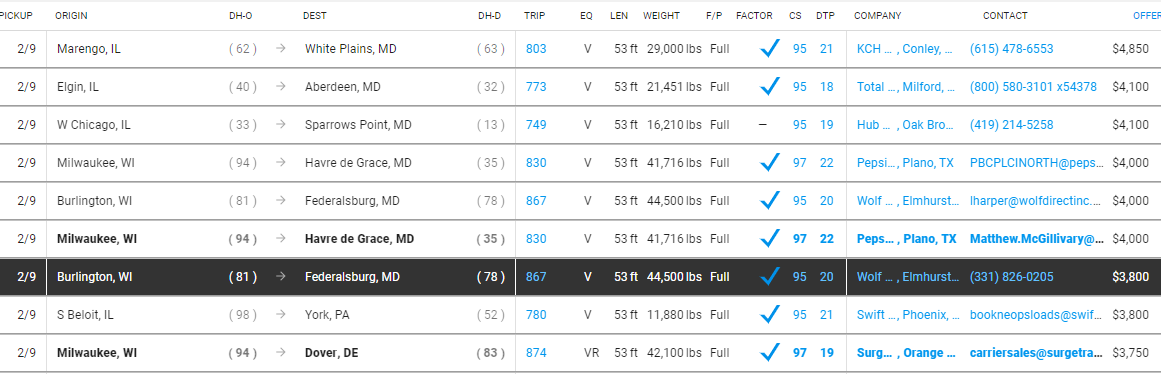1161x374 pixels.
Task: Sort loads by the TRIP column header
Action: 533,16
